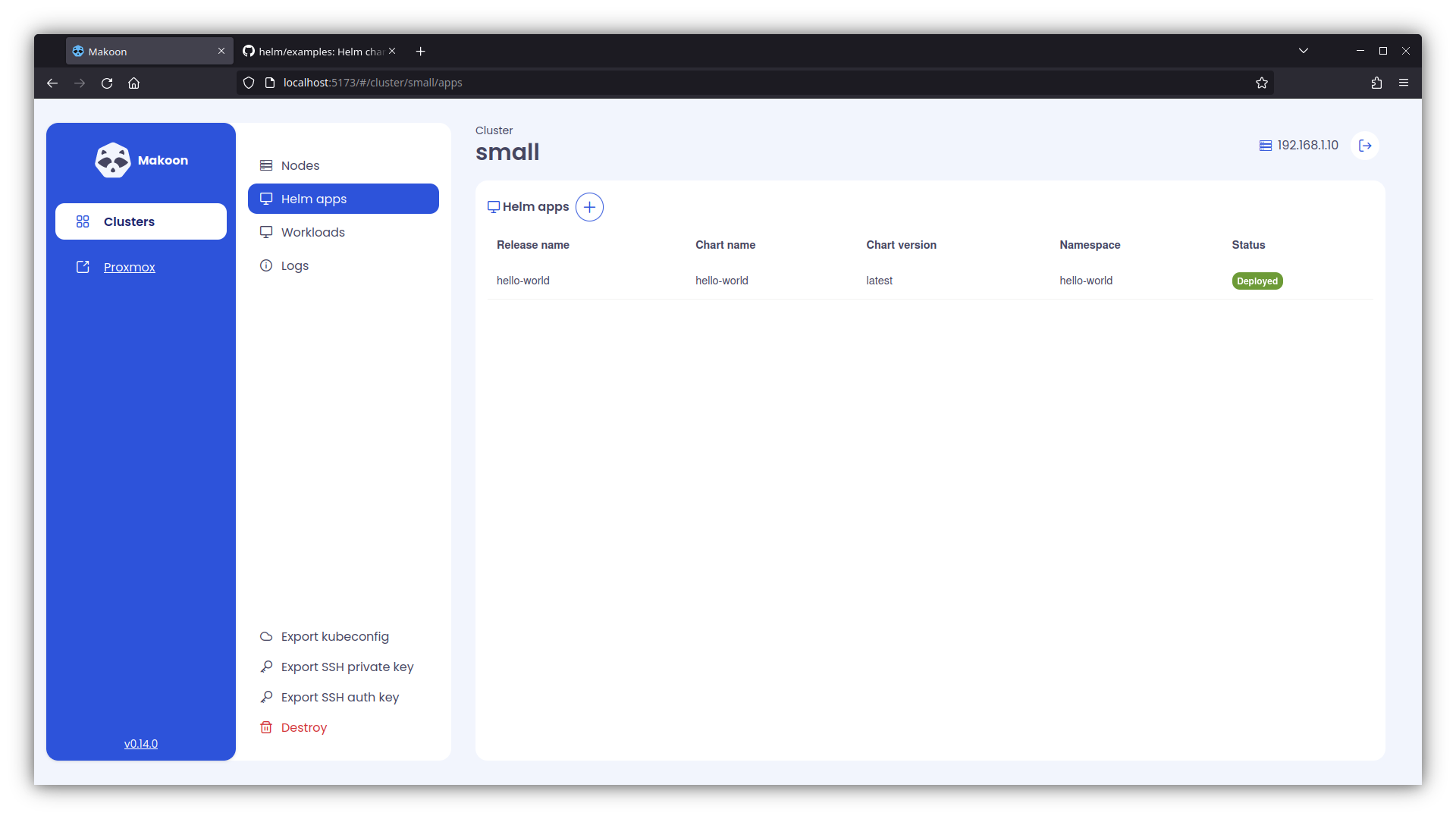Click the Export kubeconfig icon
Screen dimensions: 1456x819
pyautogui.click(x=266, y=636)
